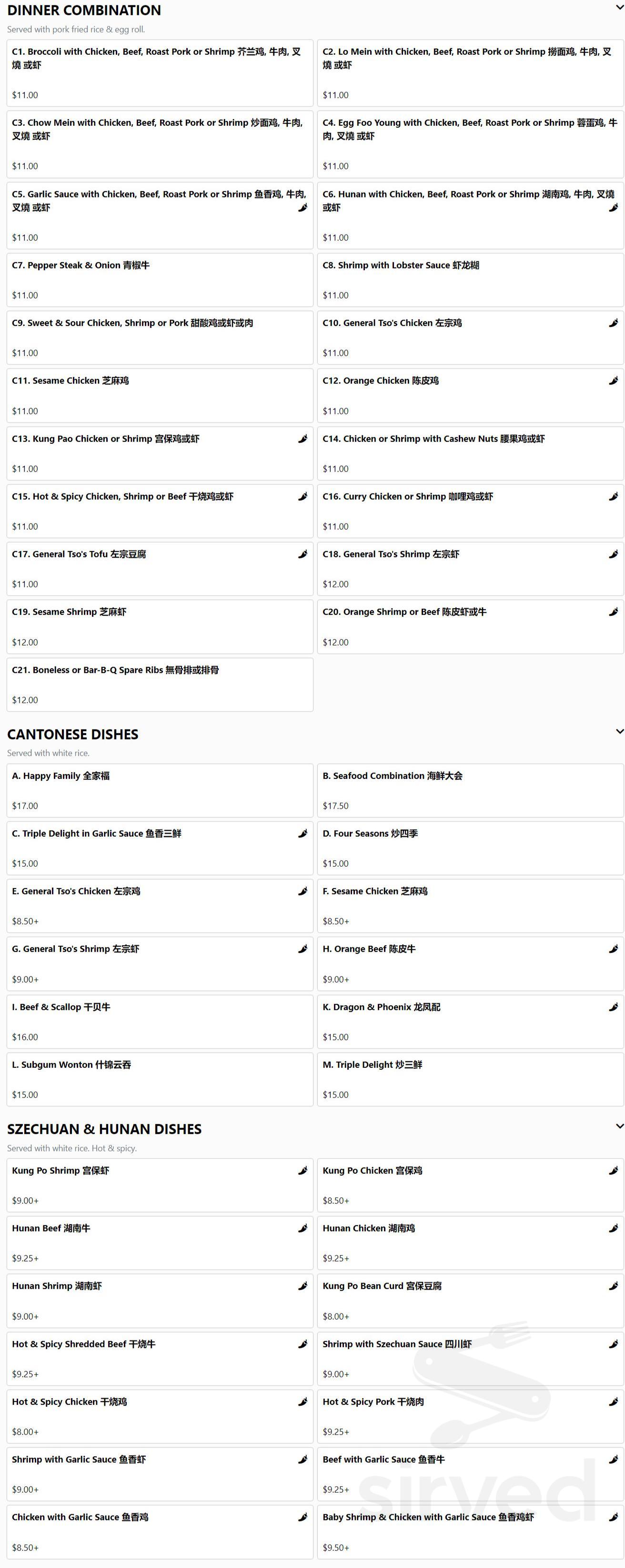Click the spicy icon on K. Dragon & Phoenix
Viewport: 625px width, 1568px height.
tap(614, 1007)
